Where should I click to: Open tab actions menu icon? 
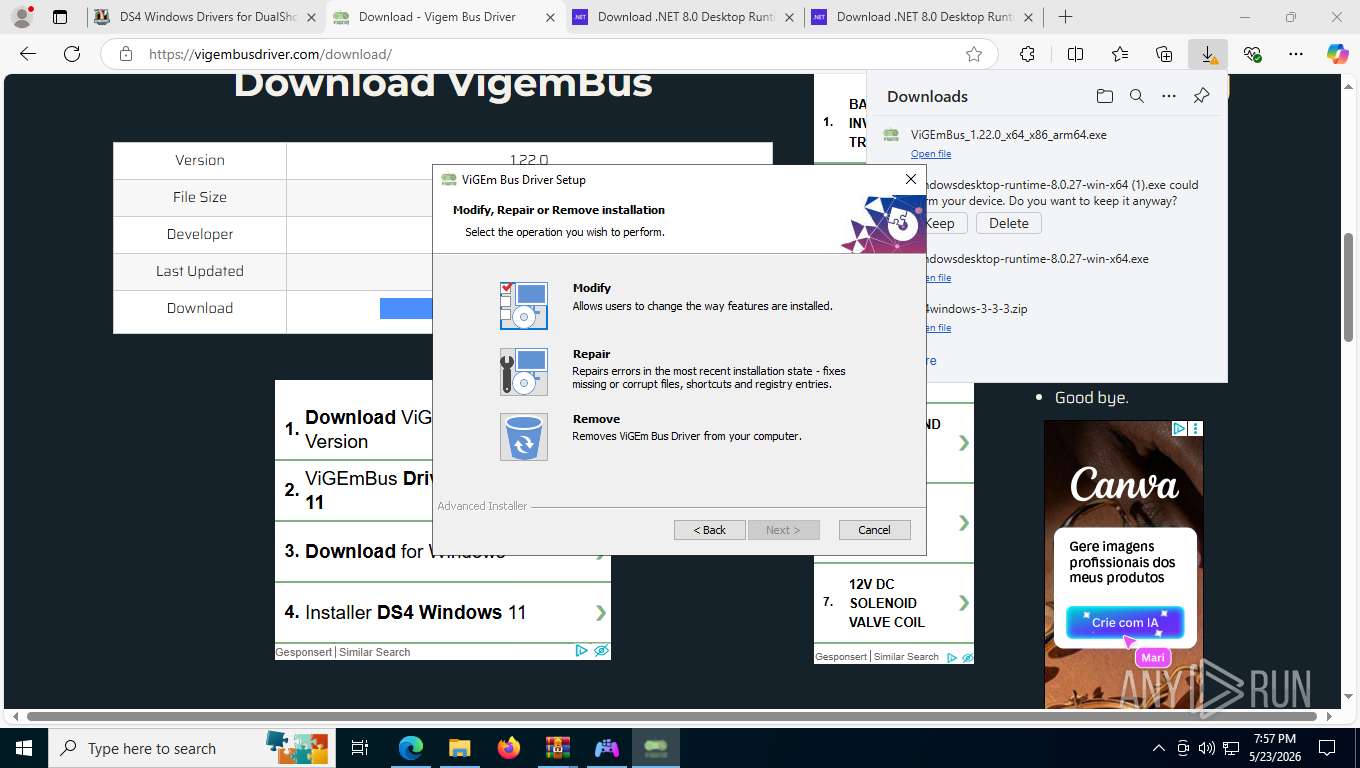pos(60,17)
